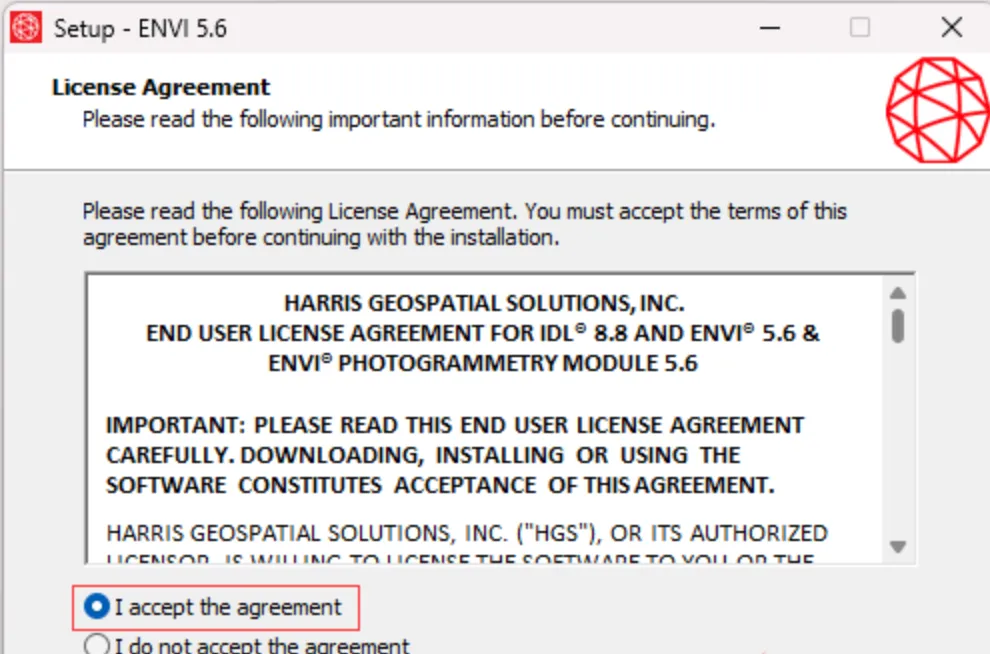This screenshot has width=990, height=654.
Task: Click the license text scroll-up arrow
Action: [x=897, y=293]
